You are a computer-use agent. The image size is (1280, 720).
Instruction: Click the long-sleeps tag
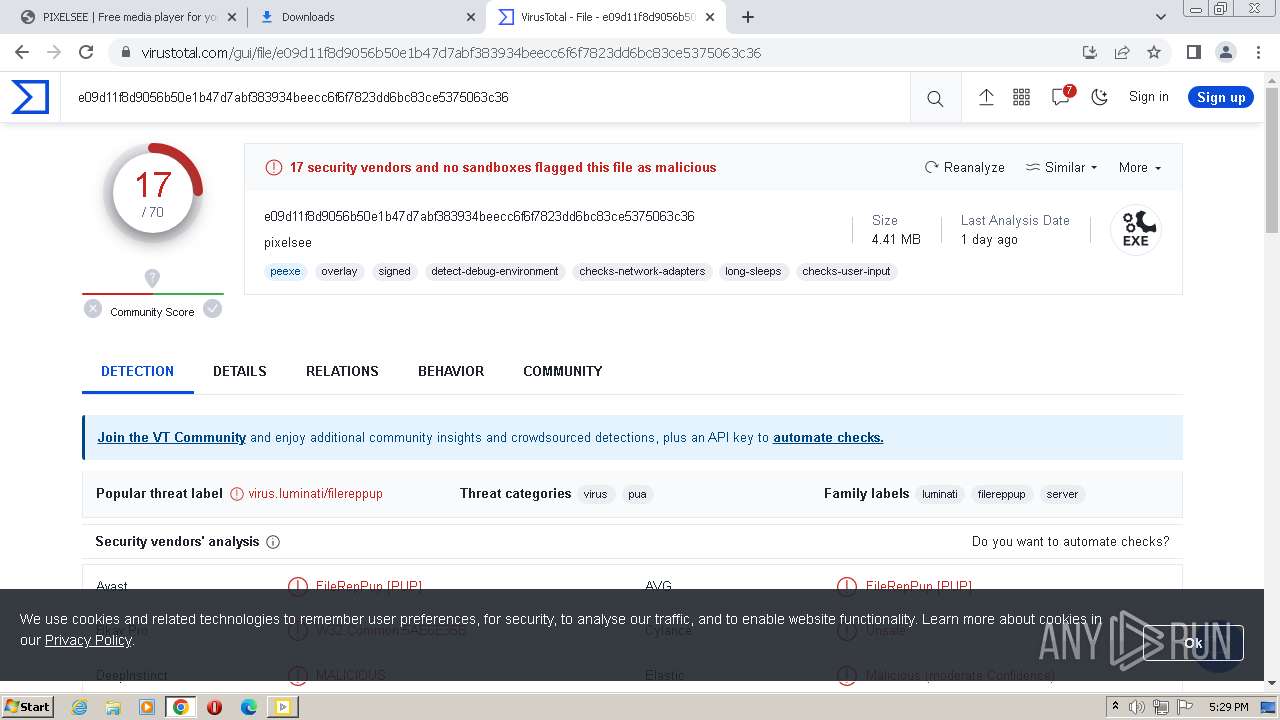[753, 271]
